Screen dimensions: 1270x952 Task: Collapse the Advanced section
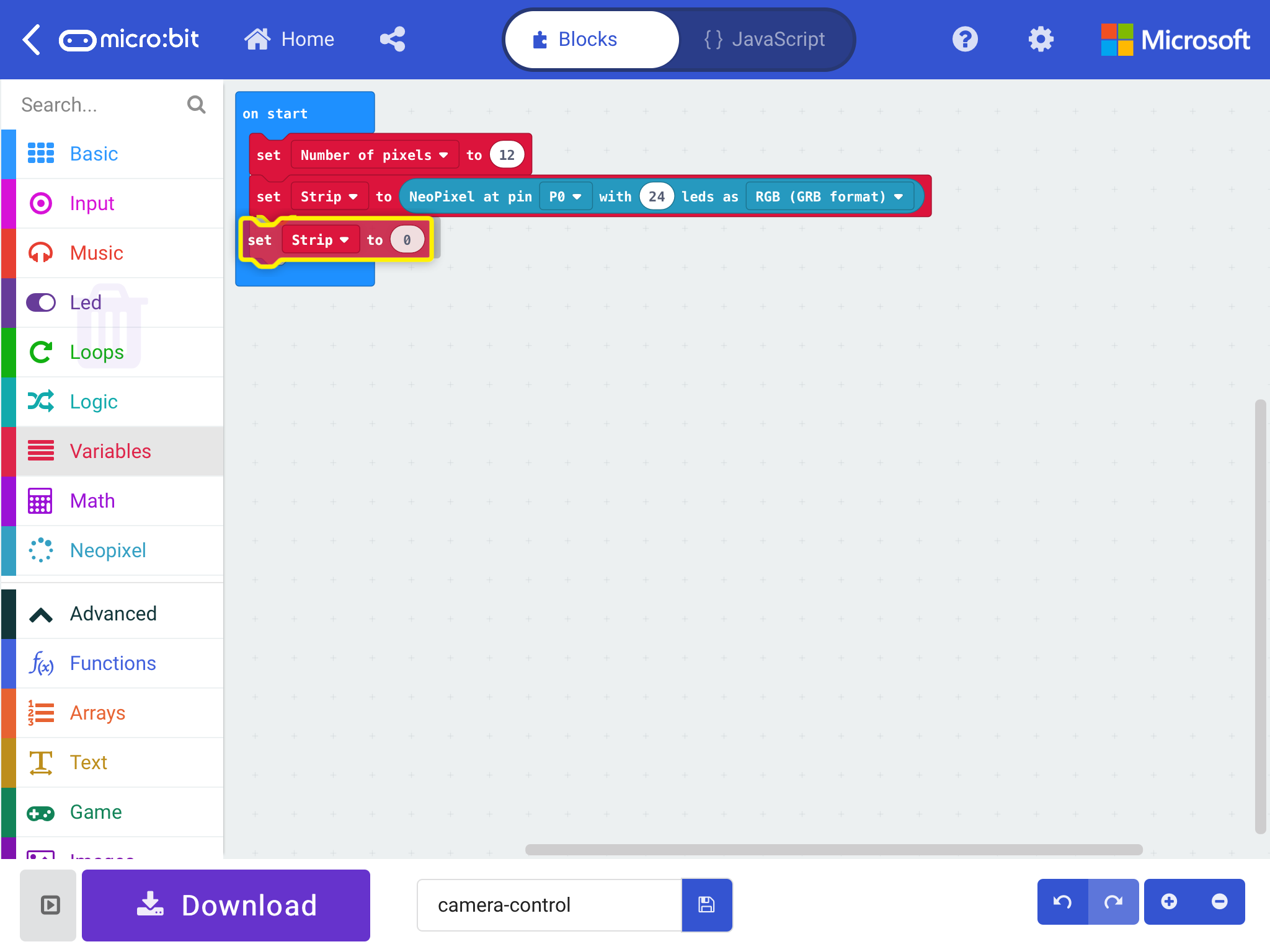click(x=113, y=614)
